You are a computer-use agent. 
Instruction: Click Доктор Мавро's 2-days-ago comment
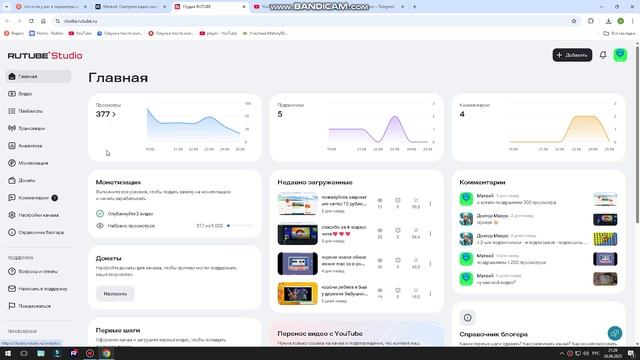[x=538, y=219]
